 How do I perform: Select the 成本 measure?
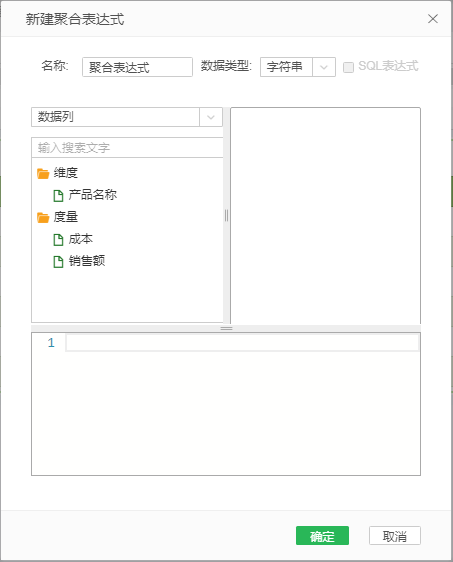click(81, 239)
